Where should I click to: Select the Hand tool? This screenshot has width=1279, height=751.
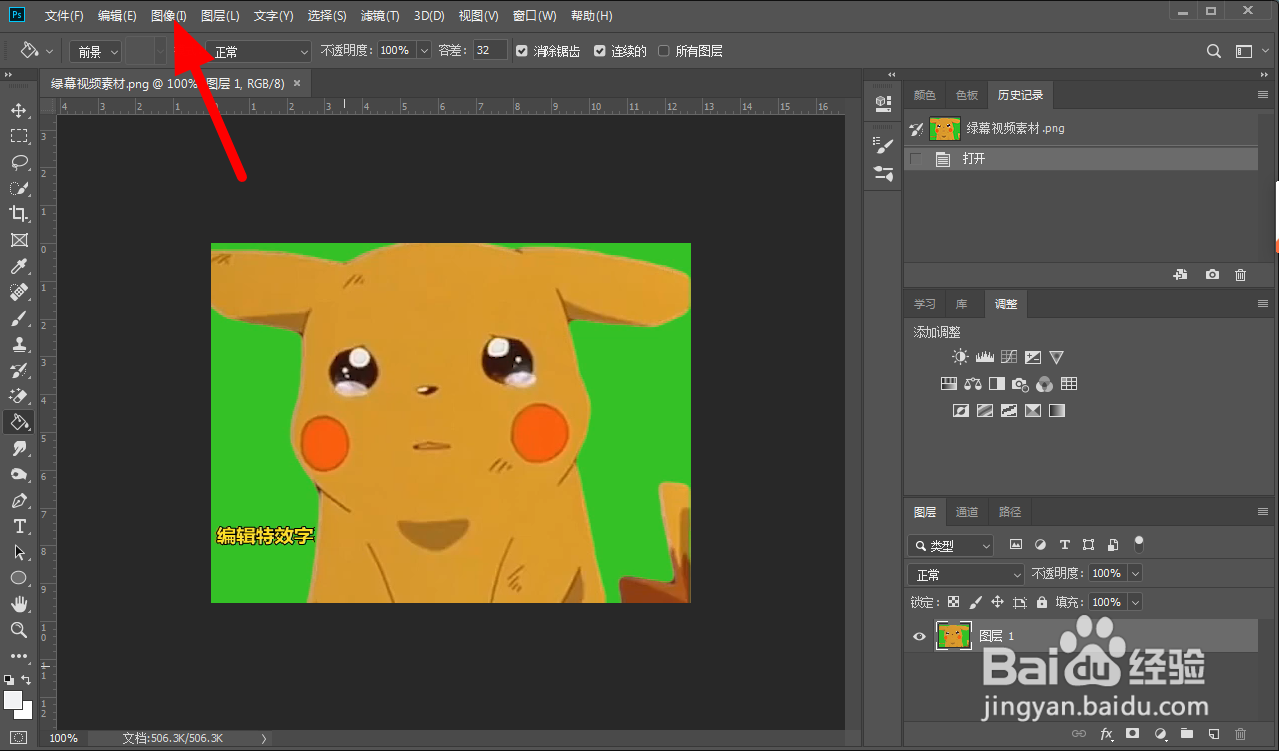pos(19,604)
